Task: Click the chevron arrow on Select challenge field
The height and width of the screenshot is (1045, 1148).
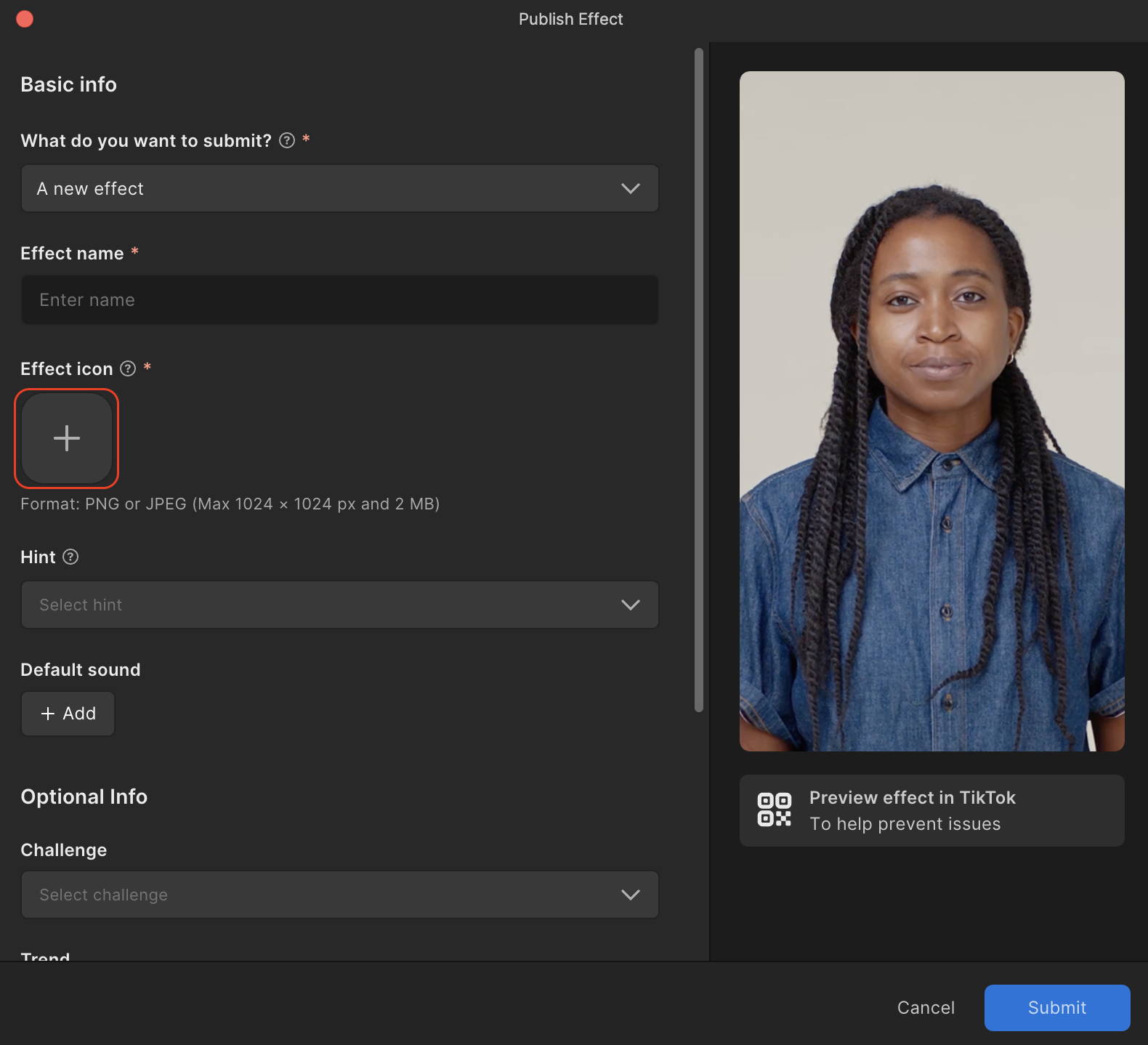Action: coord(630,895)
